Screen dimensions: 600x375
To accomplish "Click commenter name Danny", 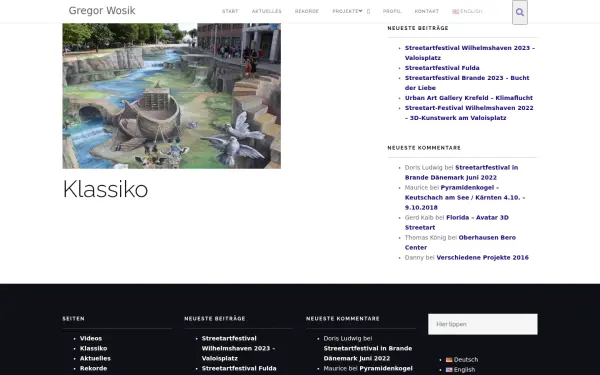I will 414,258.
